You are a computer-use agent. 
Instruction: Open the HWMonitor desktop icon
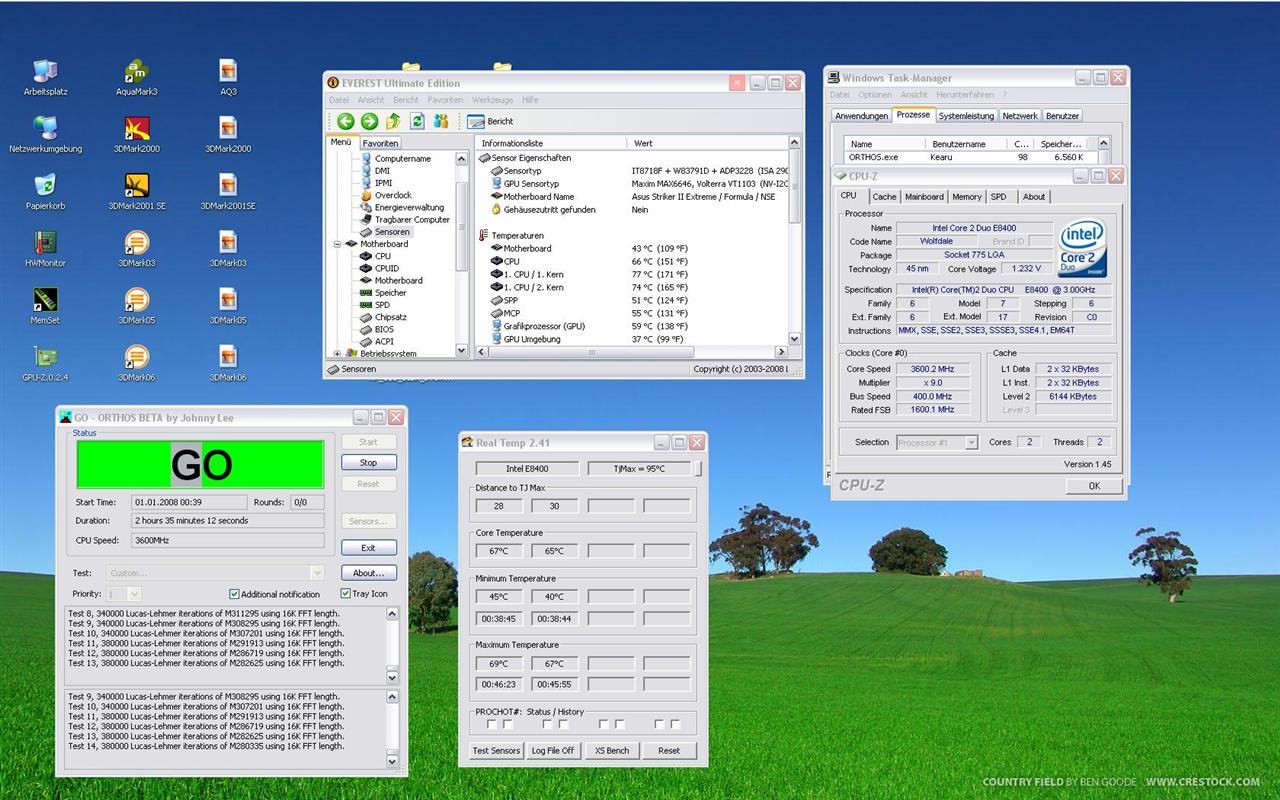[x=45, y=249]
